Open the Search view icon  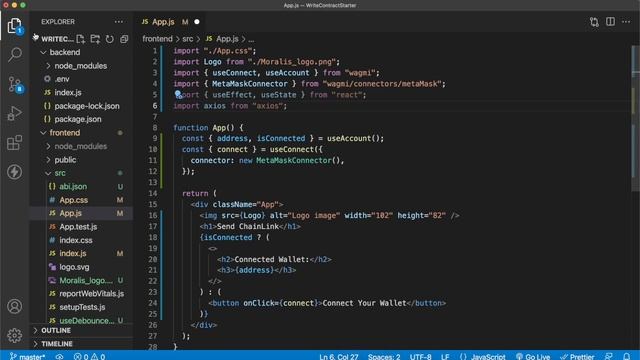coord(15,54)
